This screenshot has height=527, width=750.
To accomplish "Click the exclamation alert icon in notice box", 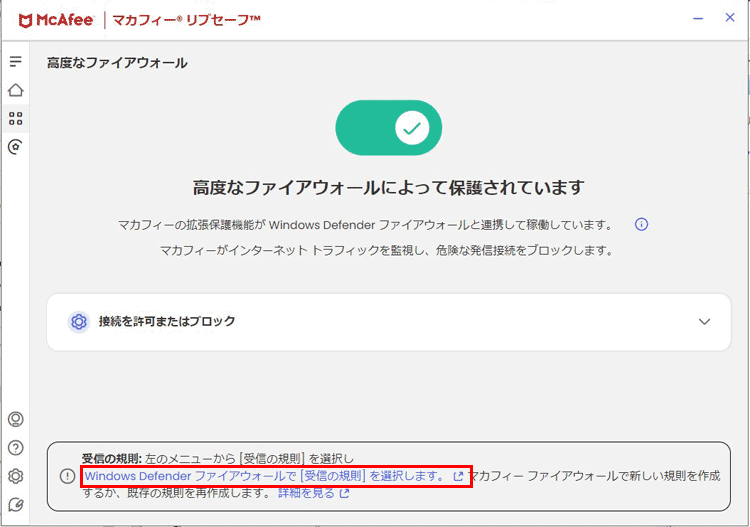I will tap(67, 476).
